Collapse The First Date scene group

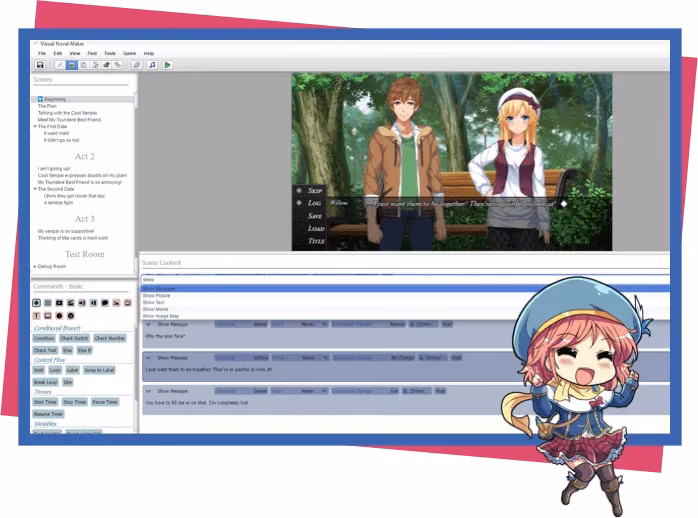35,126
